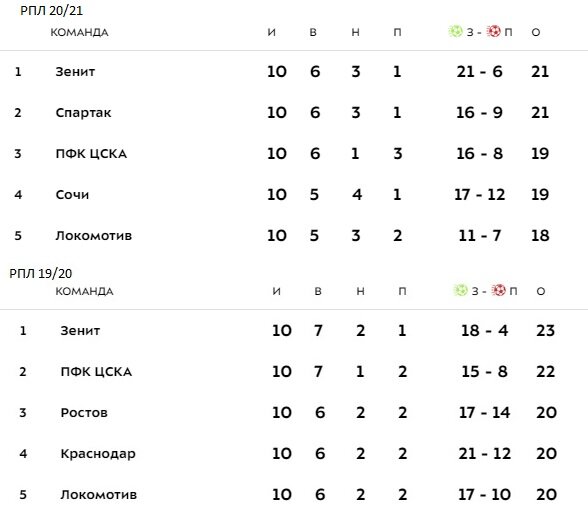Open Спартак team row
The width and height of the screenshot is (588, 516).
pyautogui.click(x=83, y=113)
